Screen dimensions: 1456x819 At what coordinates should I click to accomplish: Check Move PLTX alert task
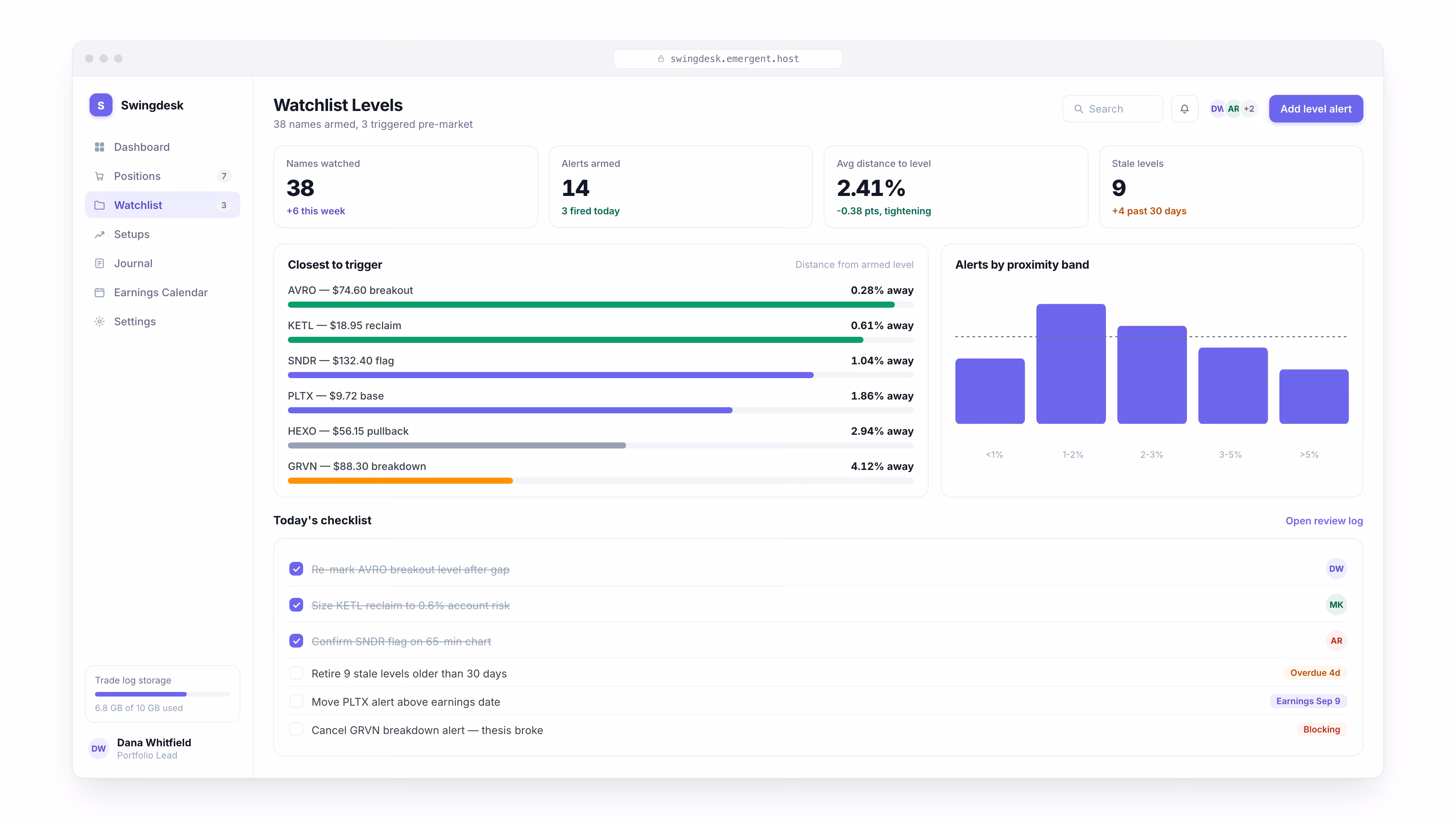coord(296,701)
